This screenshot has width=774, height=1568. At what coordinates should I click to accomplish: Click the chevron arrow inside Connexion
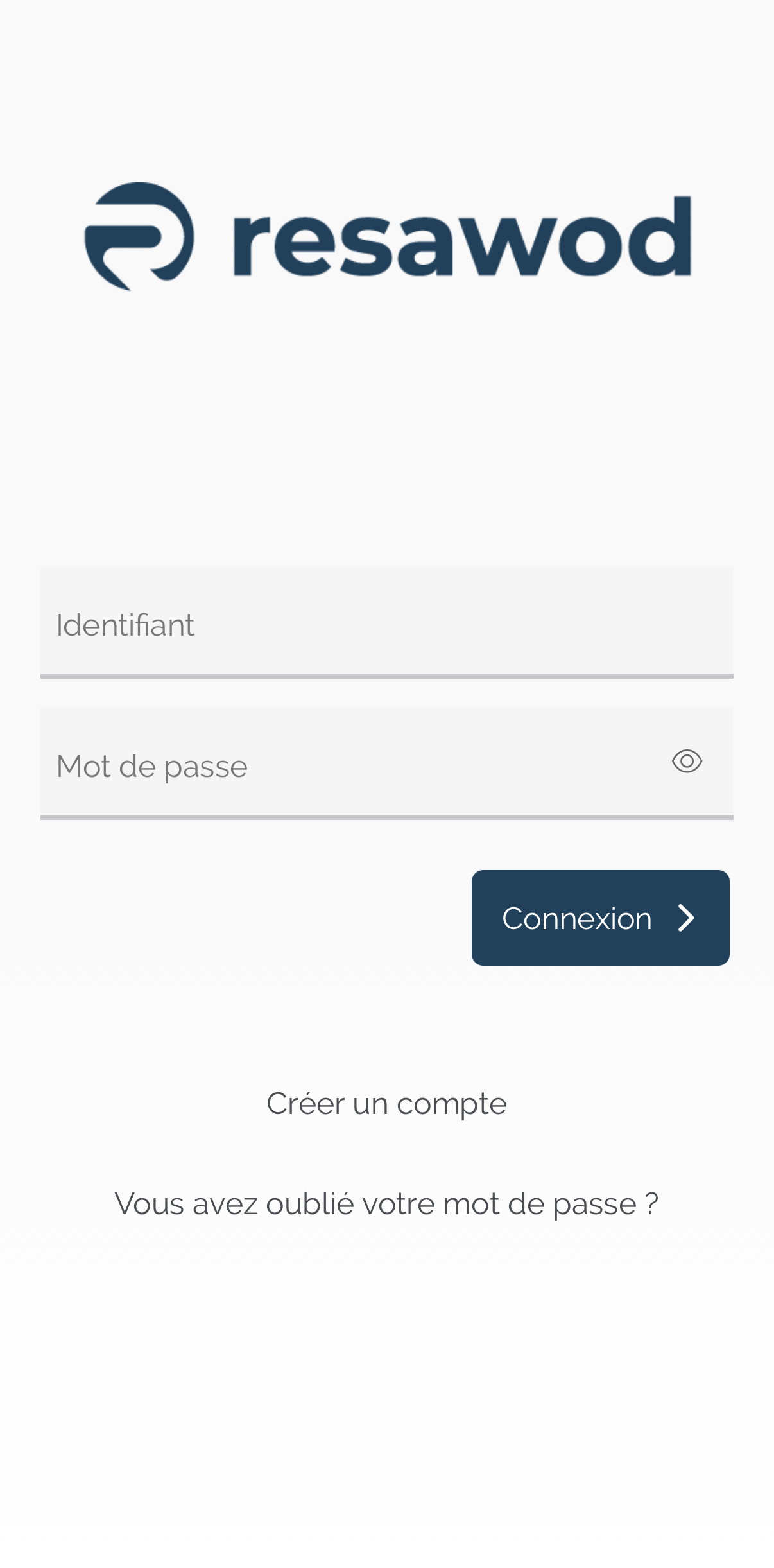coord(687,918)
